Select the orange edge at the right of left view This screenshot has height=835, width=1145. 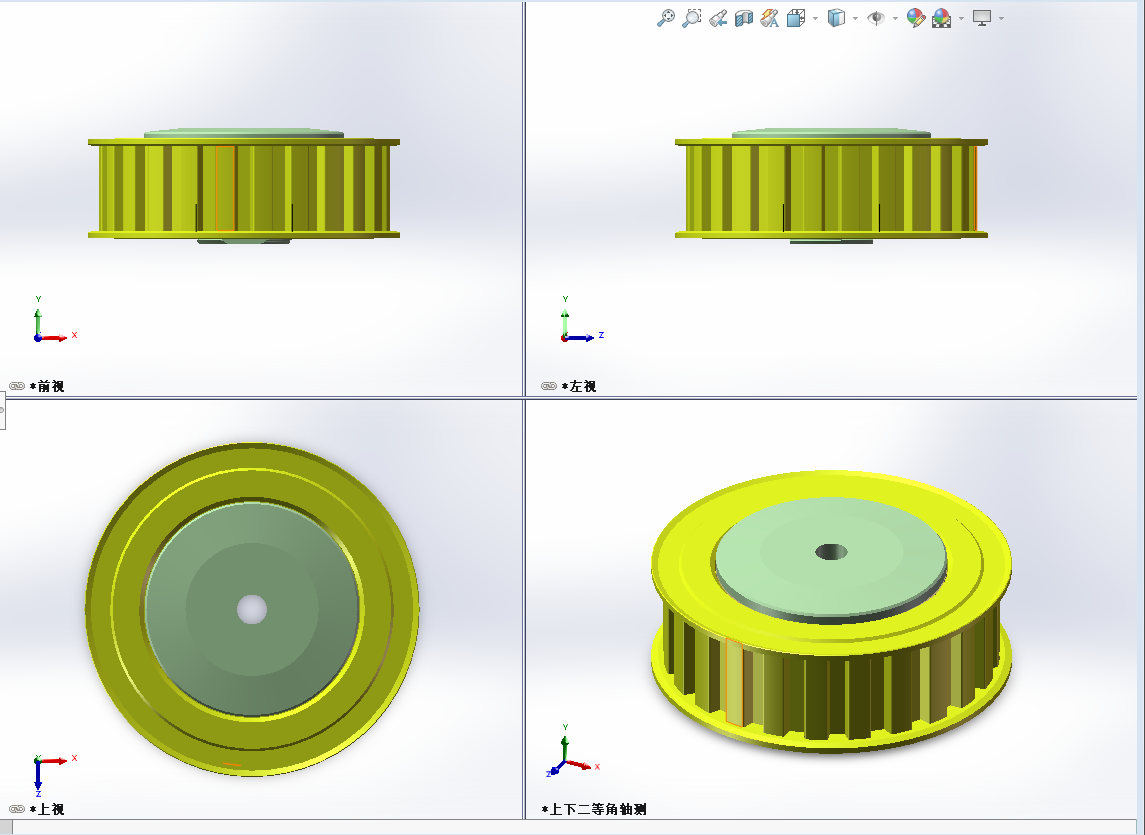(976, 188)
